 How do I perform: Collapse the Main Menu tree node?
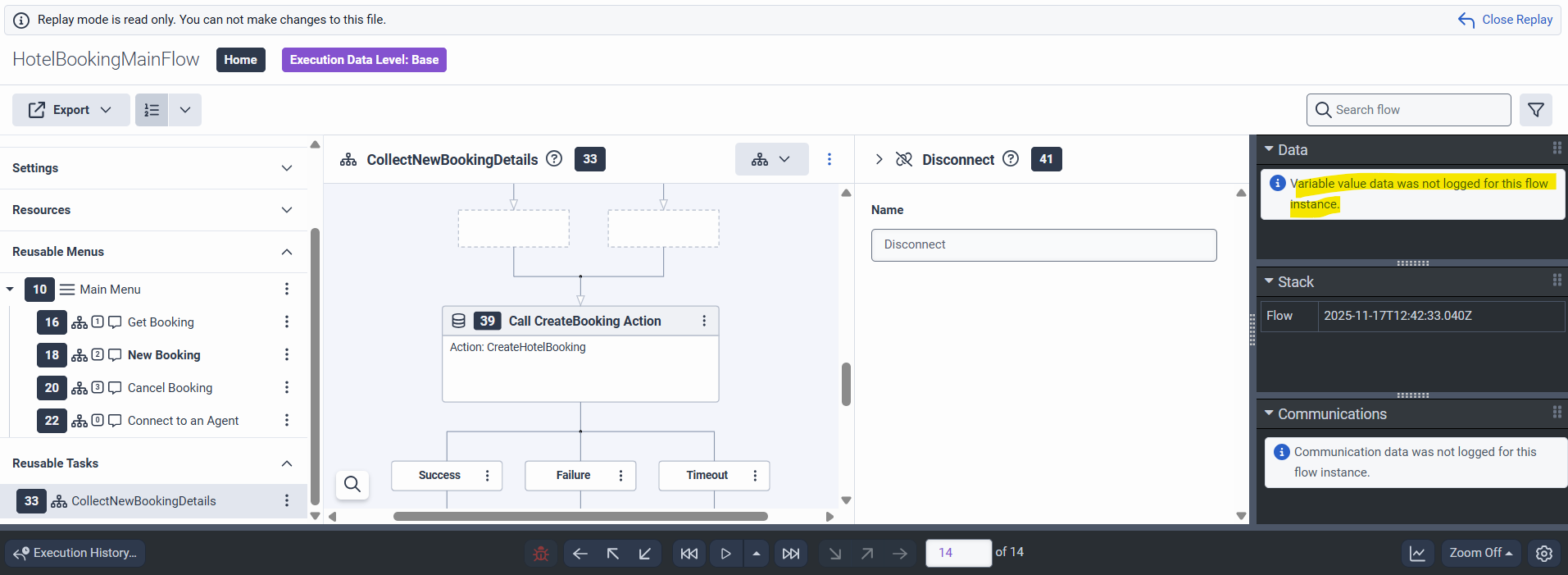10,289
